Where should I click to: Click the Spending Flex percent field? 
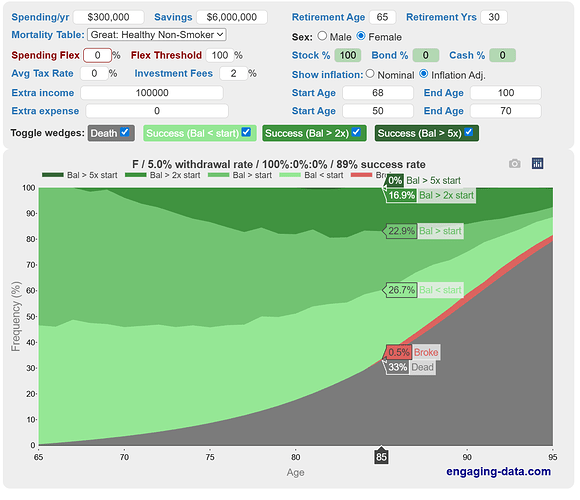tap(97, 55)
